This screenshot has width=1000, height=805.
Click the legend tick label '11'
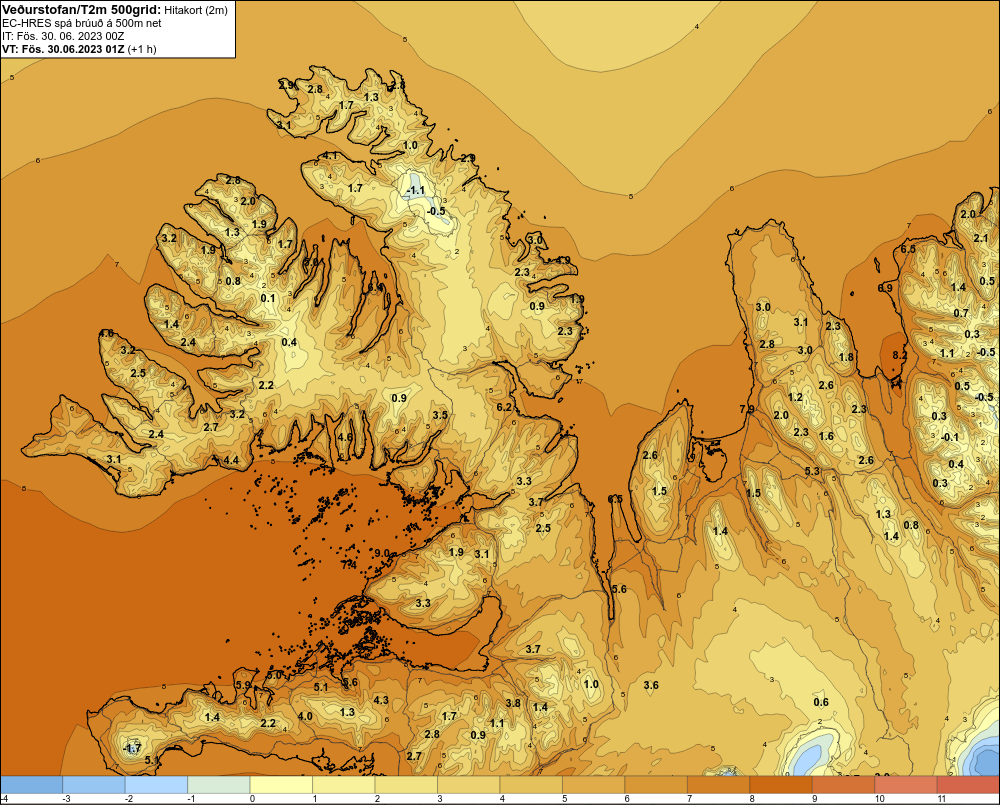[941, 799]
